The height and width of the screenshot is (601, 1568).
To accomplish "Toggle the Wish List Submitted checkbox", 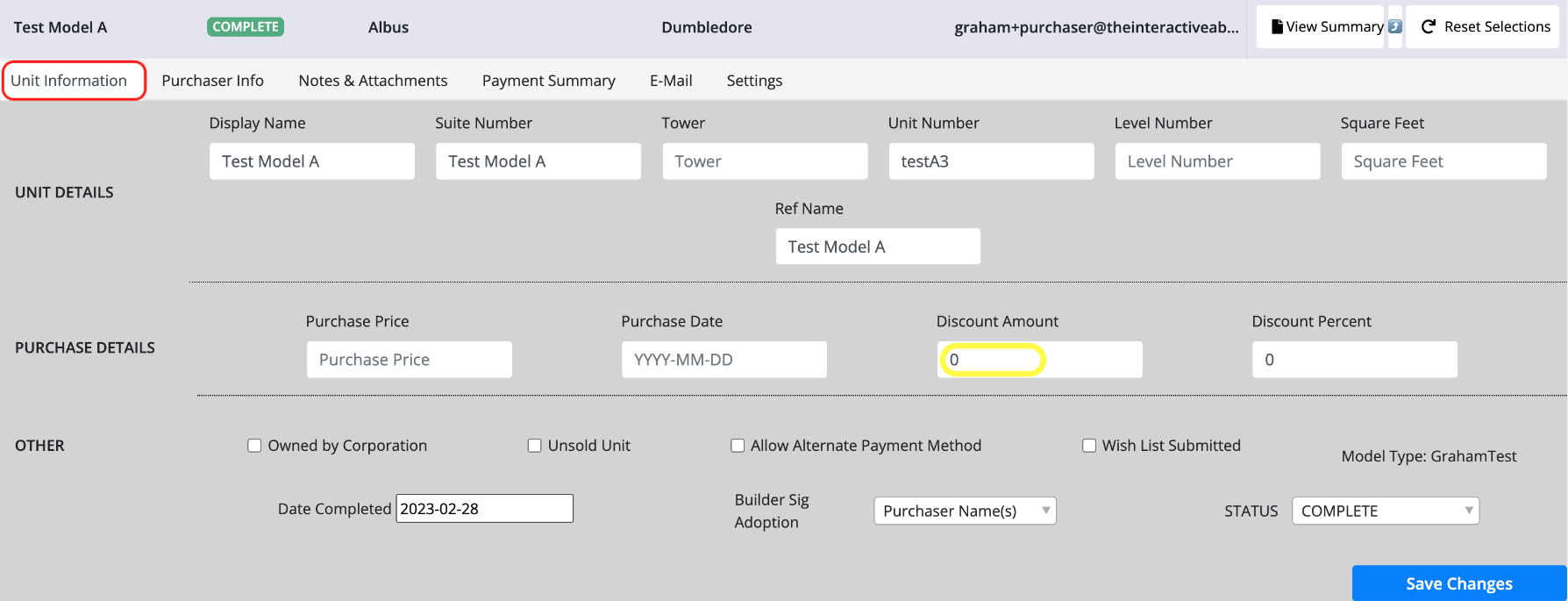I will [1089, 446].
